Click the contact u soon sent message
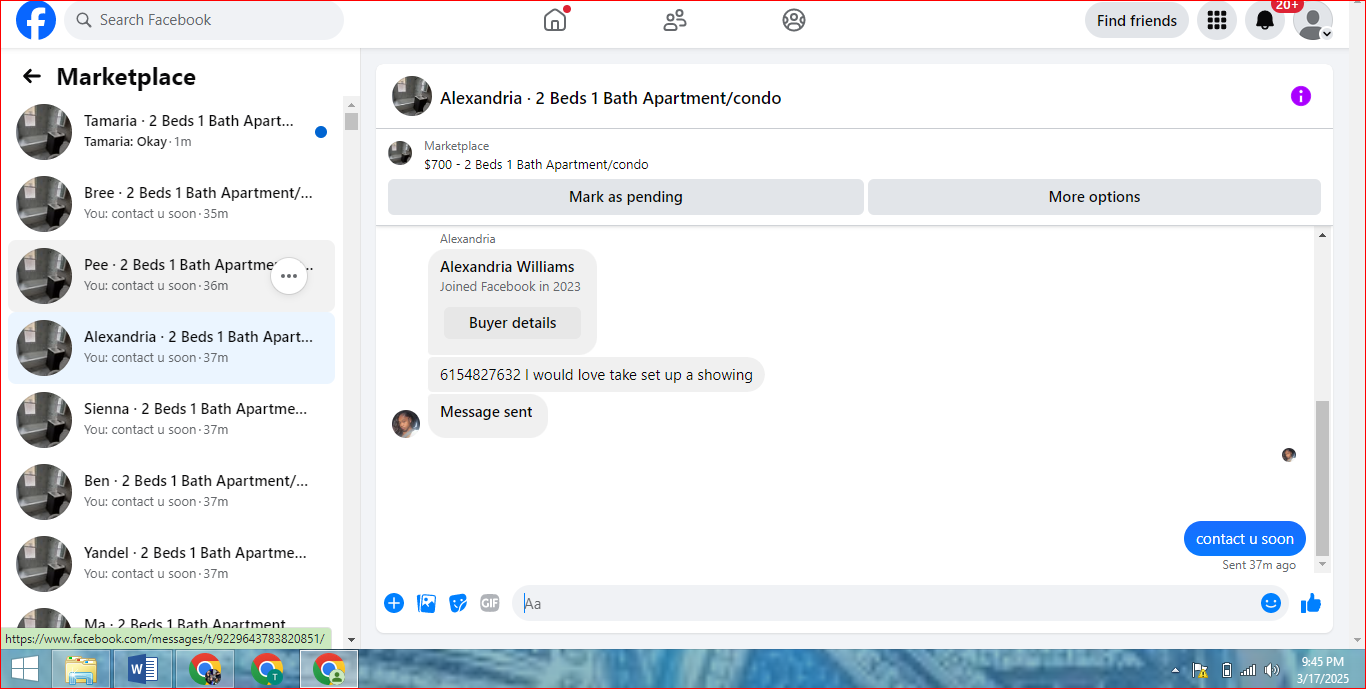 pos(1245,539)
